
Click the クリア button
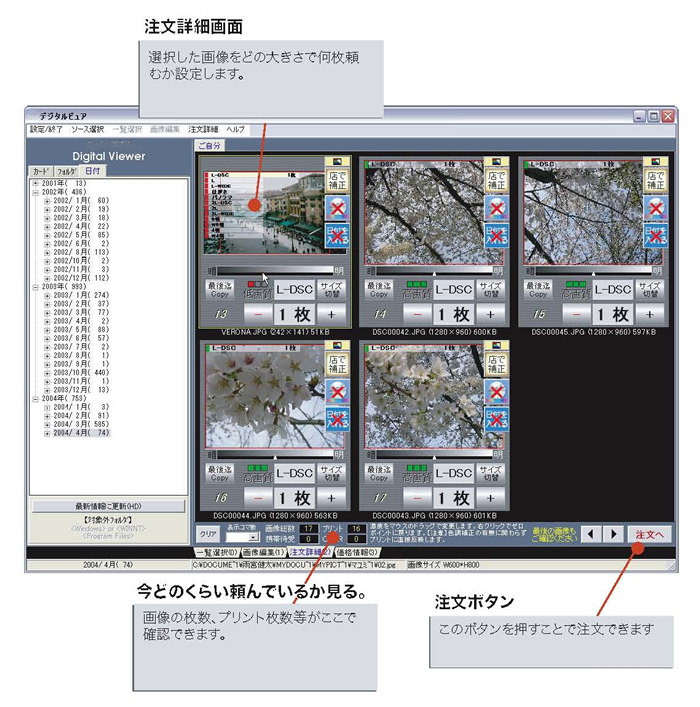[x=208, y=534]
